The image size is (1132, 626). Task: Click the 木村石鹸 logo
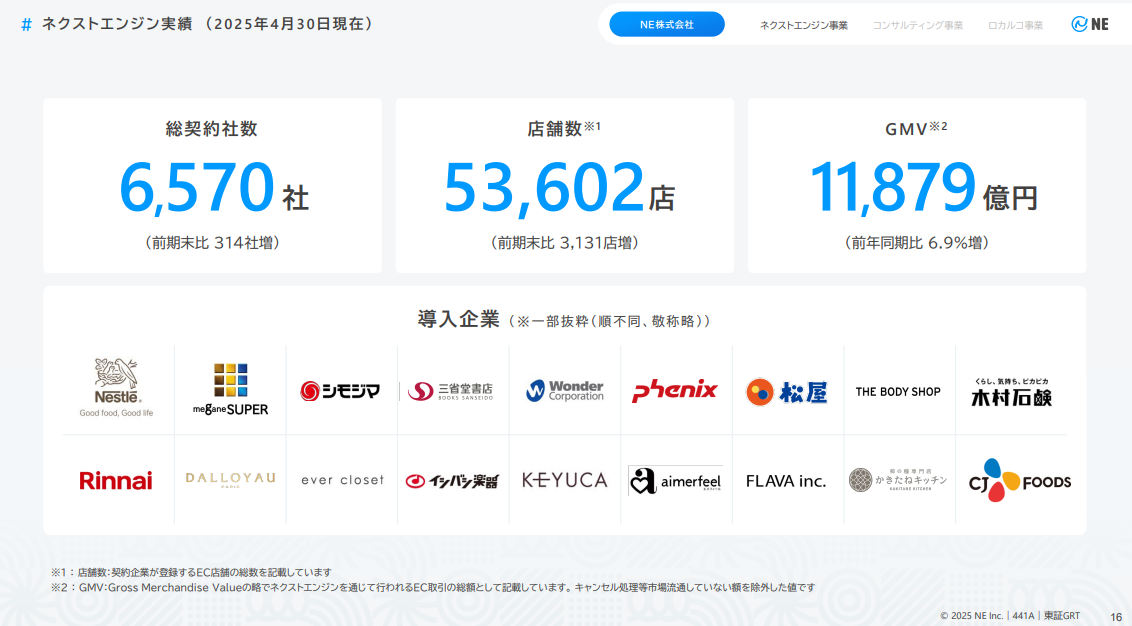click(1011, 392)
